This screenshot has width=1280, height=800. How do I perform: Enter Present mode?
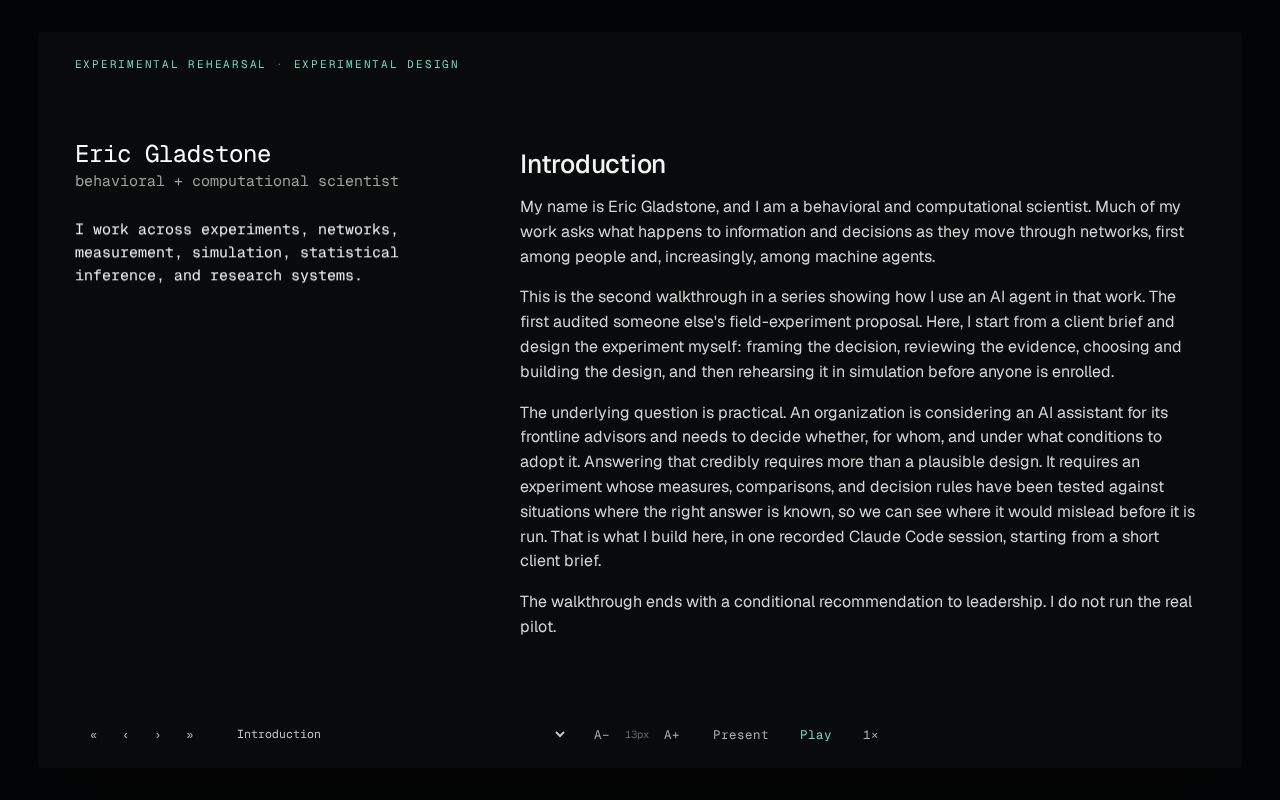coord(741,735)
